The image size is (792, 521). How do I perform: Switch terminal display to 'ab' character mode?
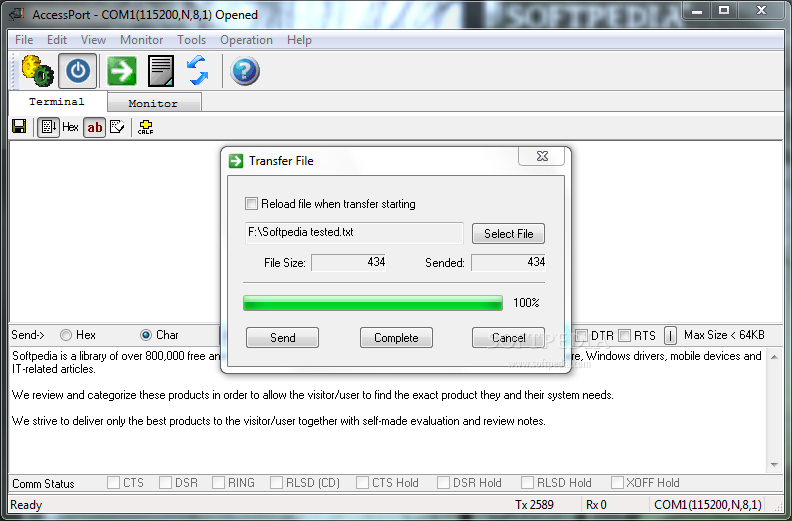coord(94,127)
